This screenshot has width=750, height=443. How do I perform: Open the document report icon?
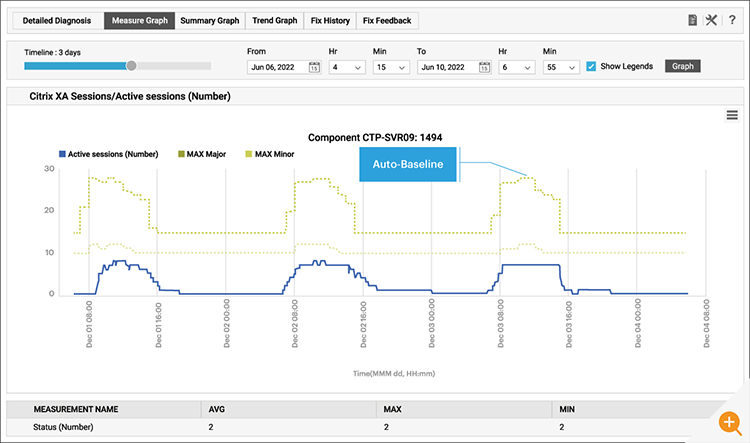pos(692,20)
